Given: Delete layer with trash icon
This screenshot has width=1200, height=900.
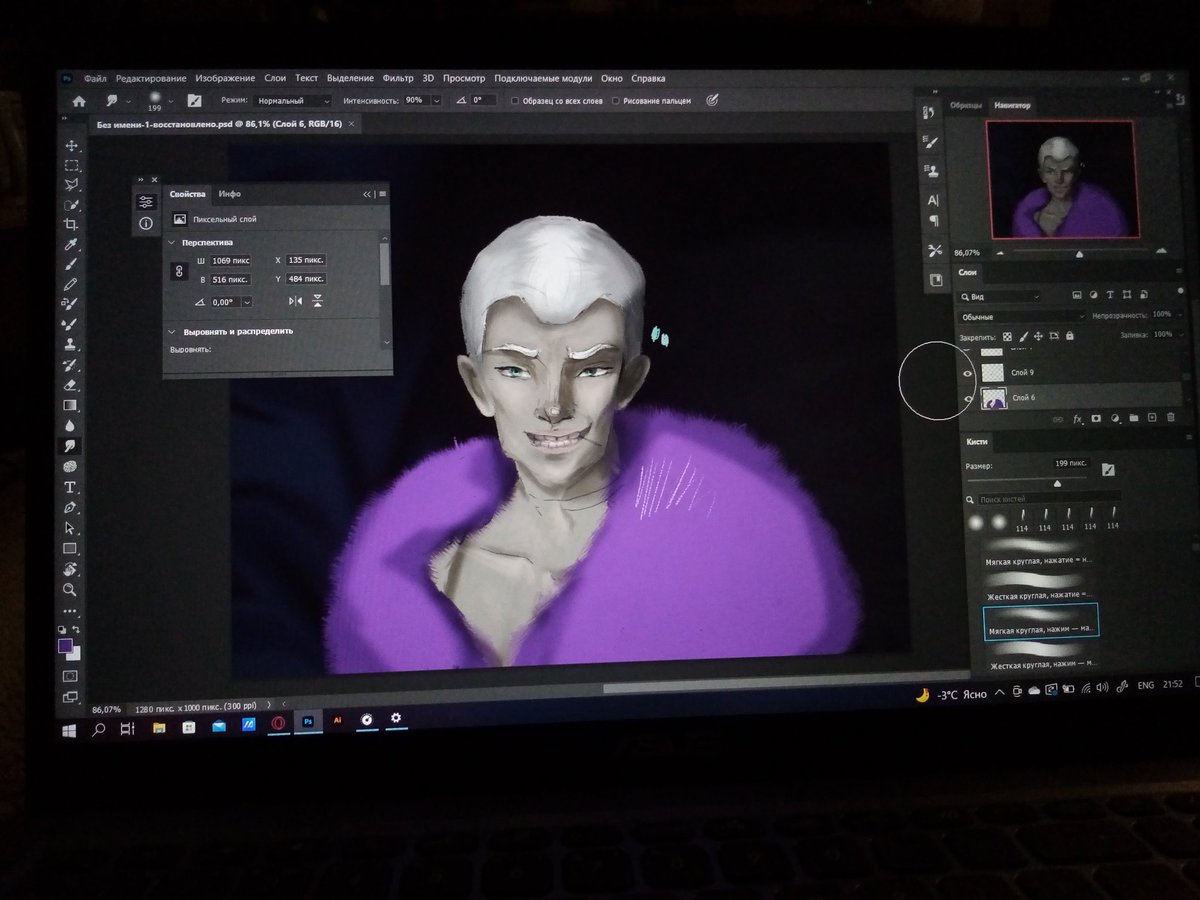Looking at the screenshot, I should (1170, 418).
